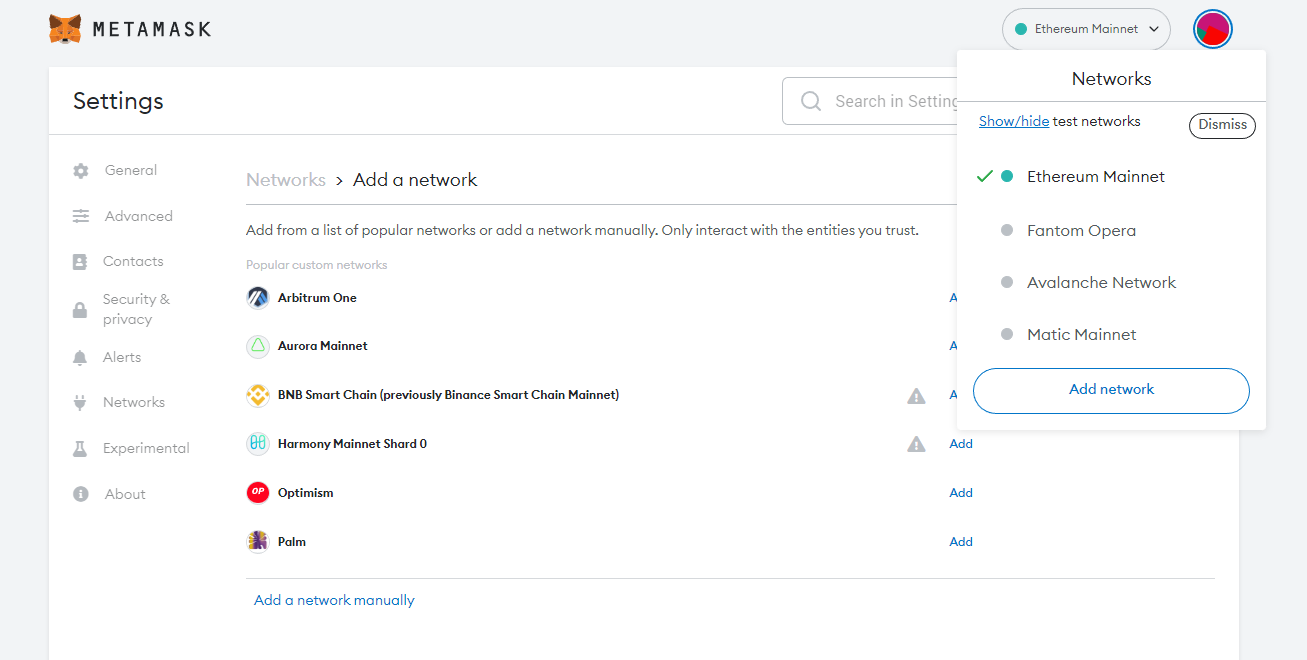The width and height of the screenshot is (1307, 660).
Task: Click warning icon beside Harmony Mainnet Shard 0
Action: pos(916,444)
